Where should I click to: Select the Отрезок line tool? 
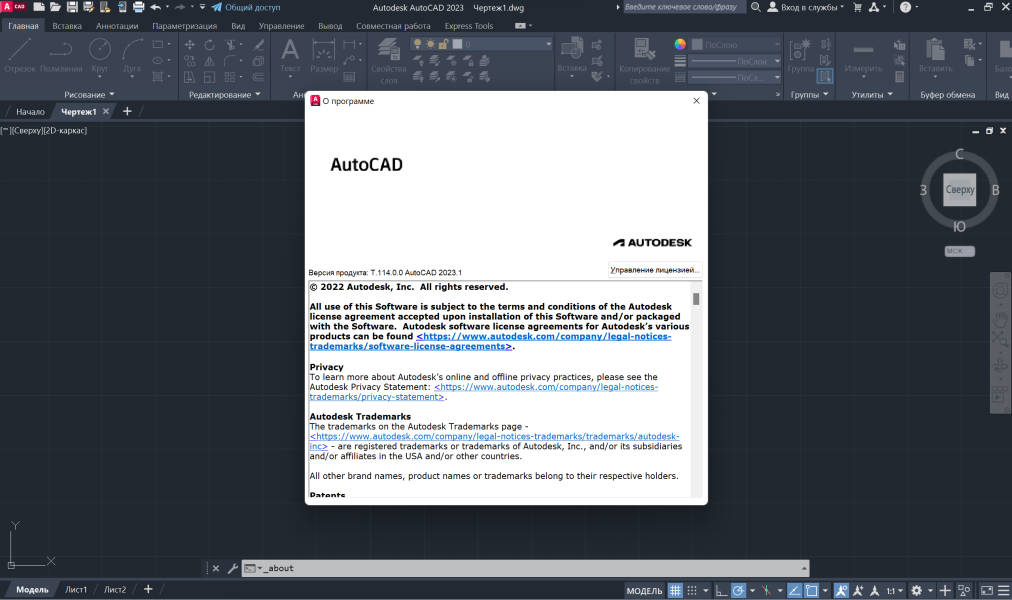tap(20, 56)
